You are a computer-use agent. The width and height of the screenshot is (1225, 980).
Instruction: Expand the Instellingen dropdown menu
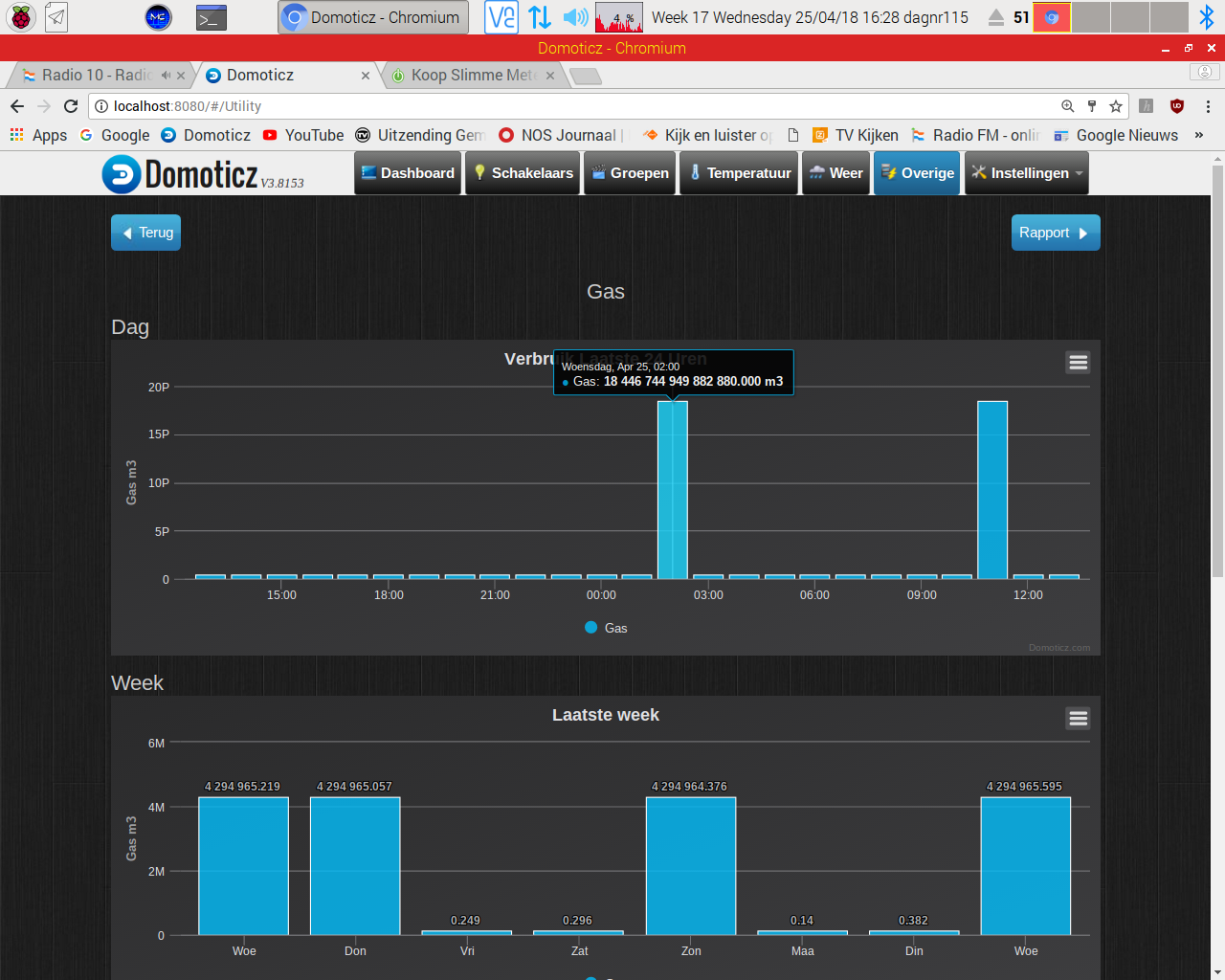[x=1026, y=173]
